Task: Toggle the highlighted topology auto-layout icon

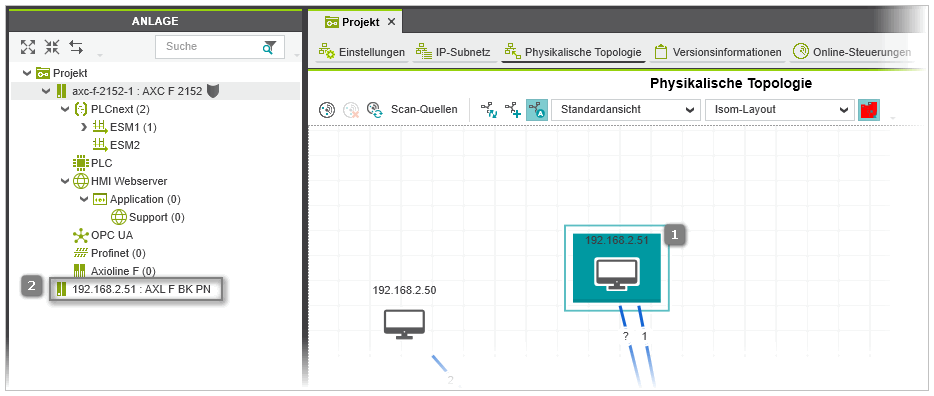Action: (537, 110)
